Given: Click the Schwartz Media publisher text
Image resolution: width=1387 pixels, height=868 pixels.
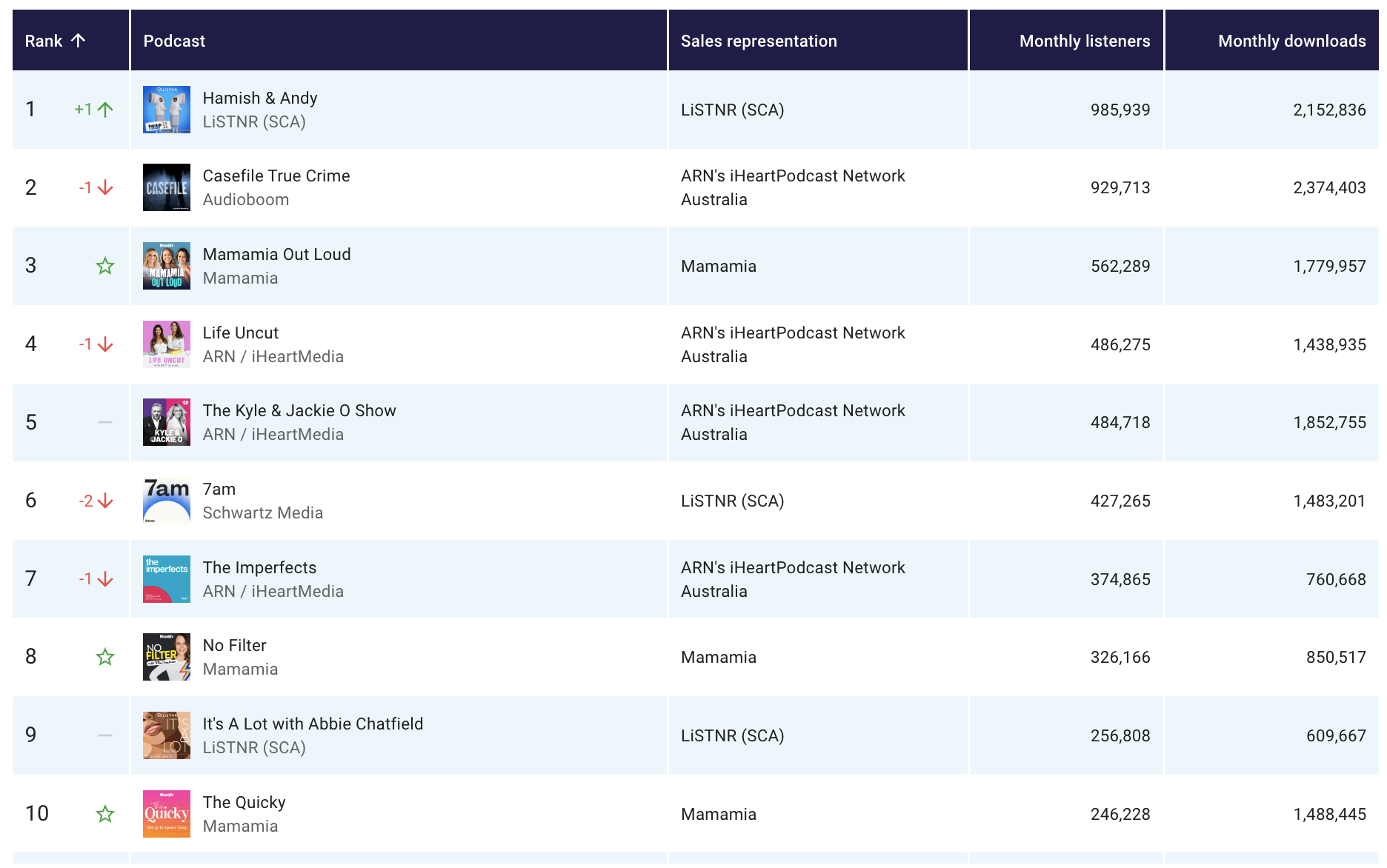Looking at the screenshot, I should [263, 513].
